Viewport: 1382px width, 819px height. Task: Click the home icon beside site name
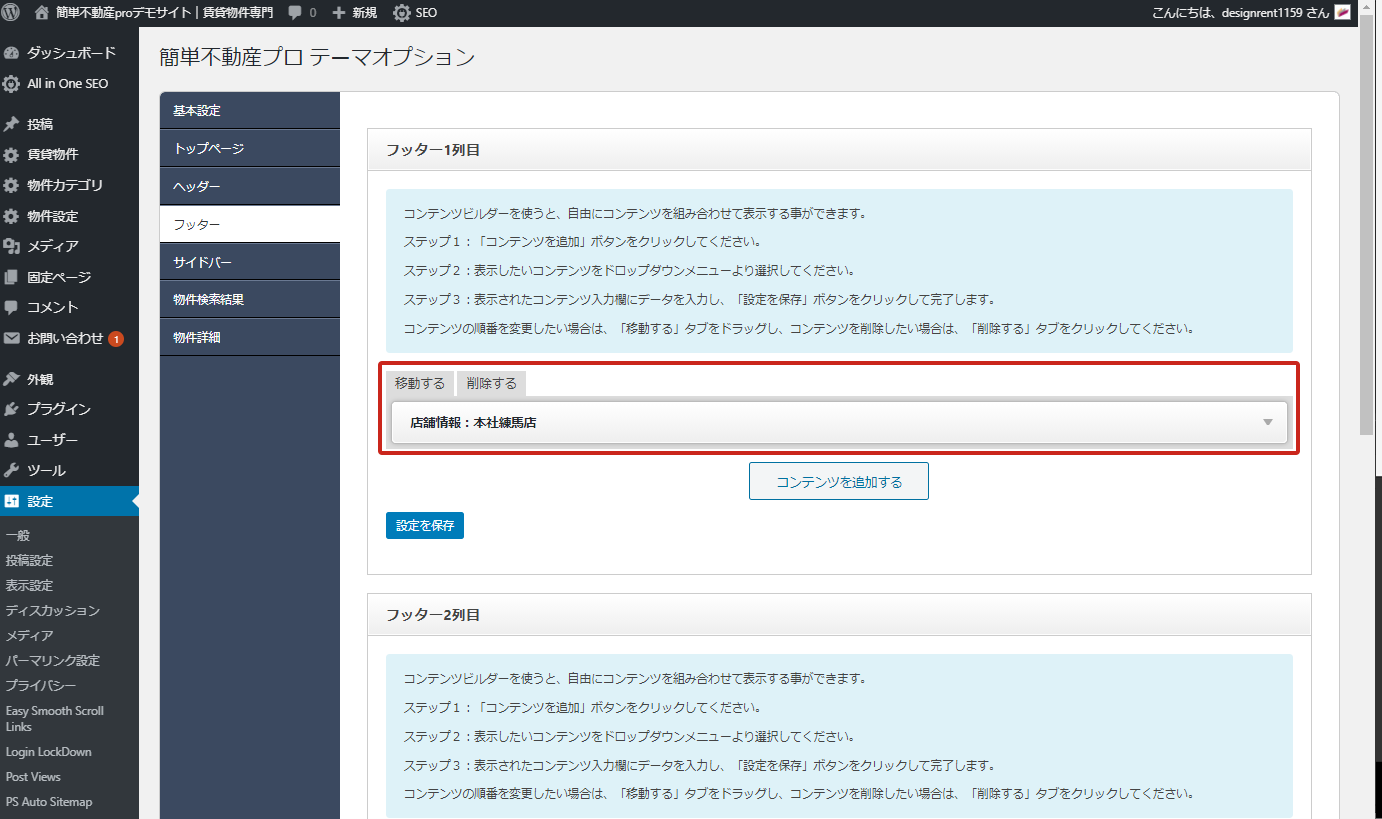[42, 13]
